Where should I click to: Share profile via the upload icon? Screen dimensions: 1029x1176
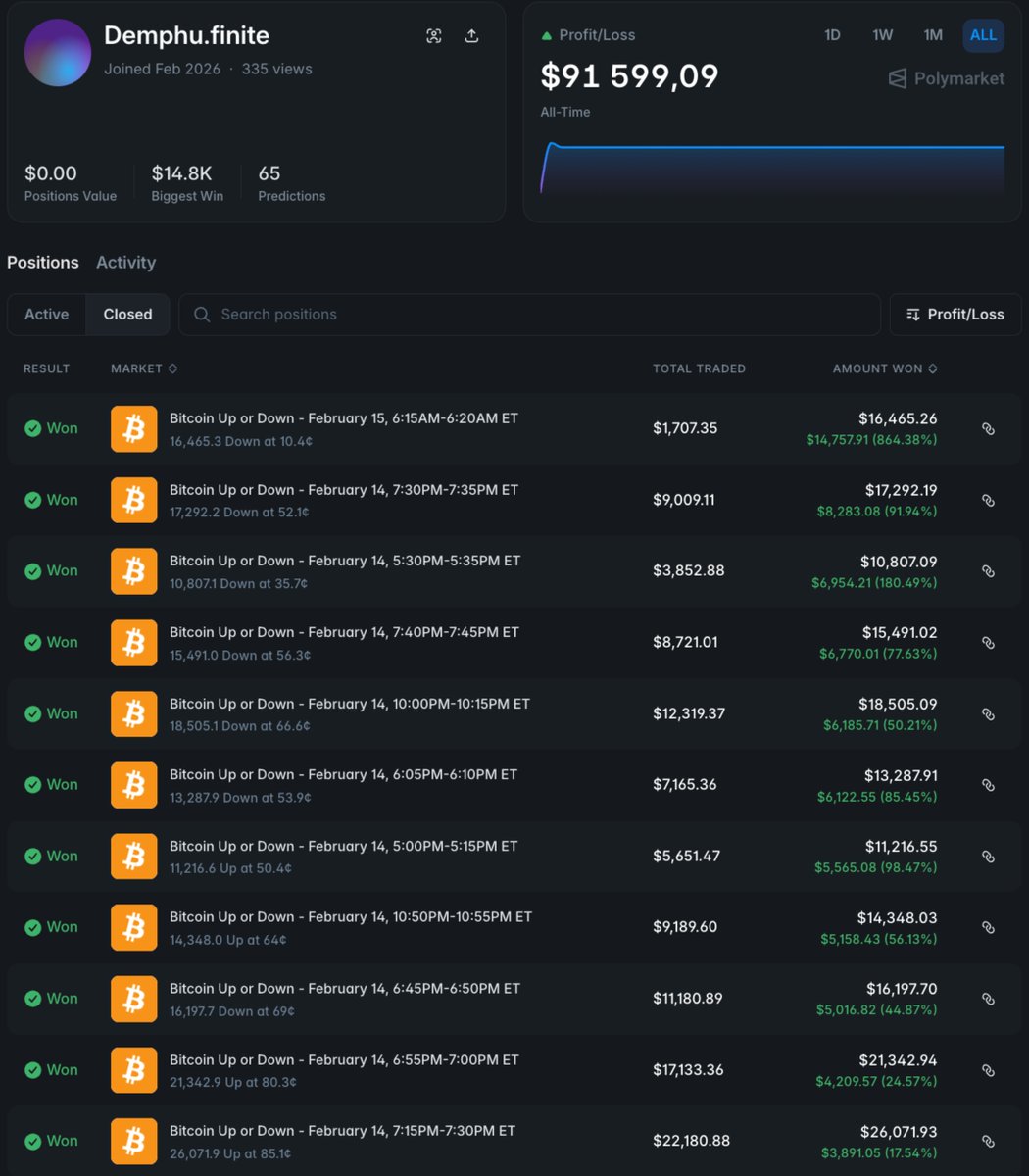click(x=471, y=36)
